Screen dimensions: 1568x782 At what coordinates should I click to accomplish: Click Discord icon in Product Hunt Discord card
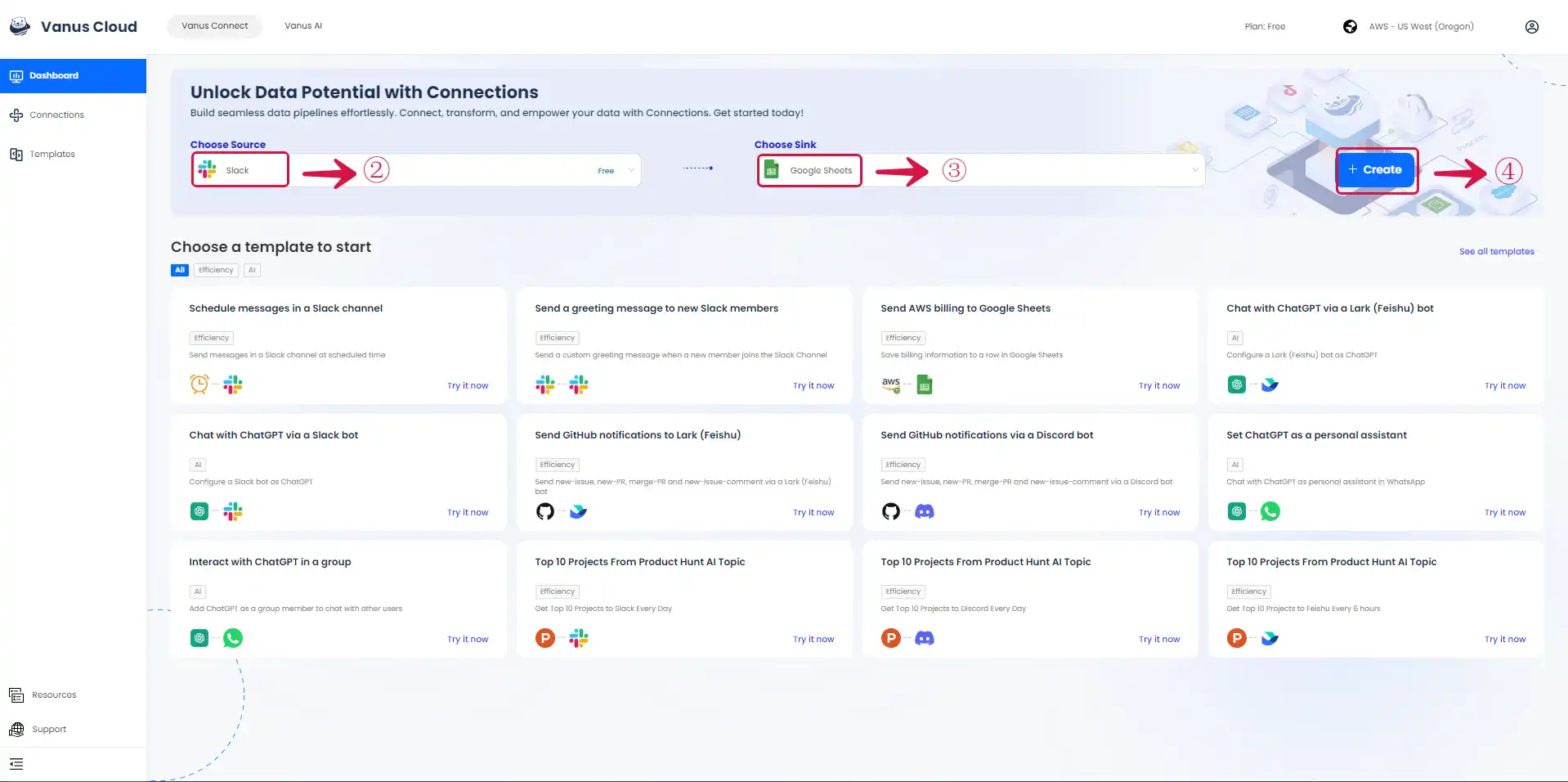[x=925, y=638]
